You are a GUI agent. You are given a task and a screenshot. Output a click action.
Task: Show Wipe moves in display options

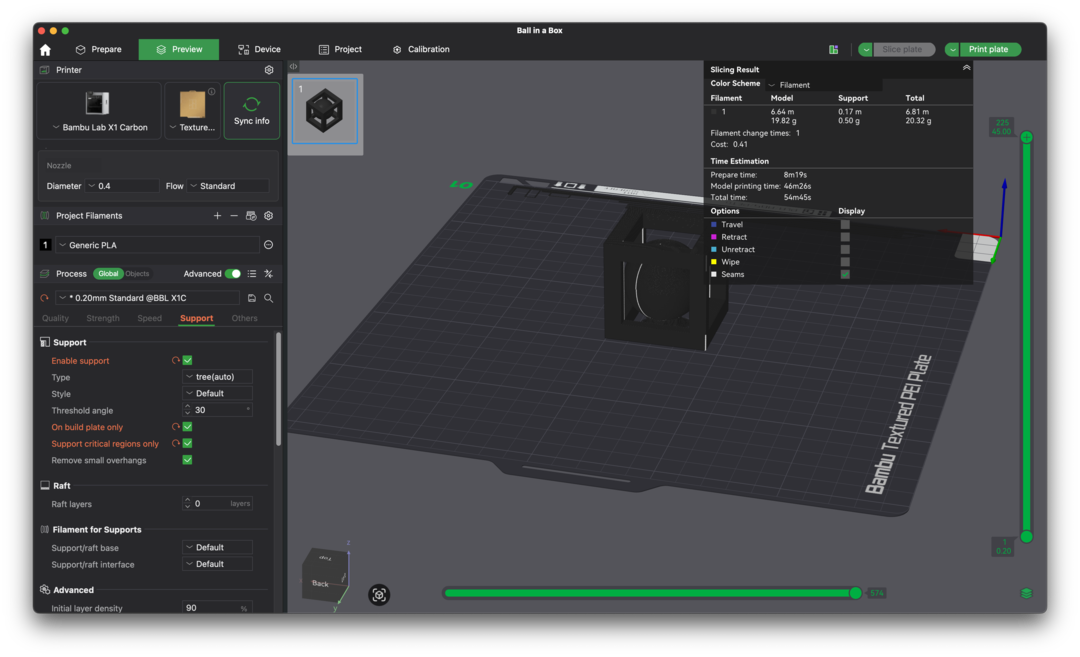coord(845,262)
